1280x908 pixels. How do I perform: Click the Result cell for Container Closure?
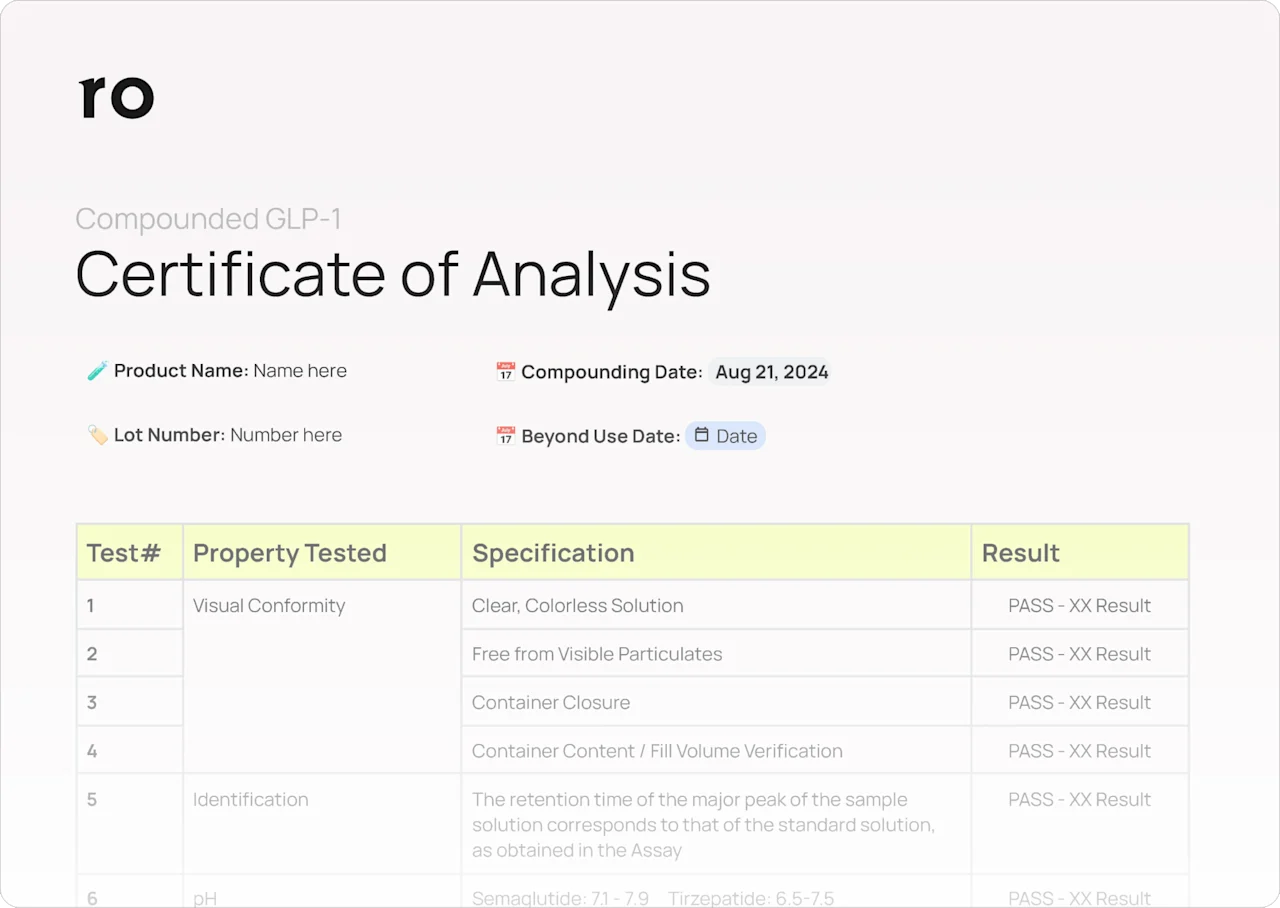point(1079,703)
